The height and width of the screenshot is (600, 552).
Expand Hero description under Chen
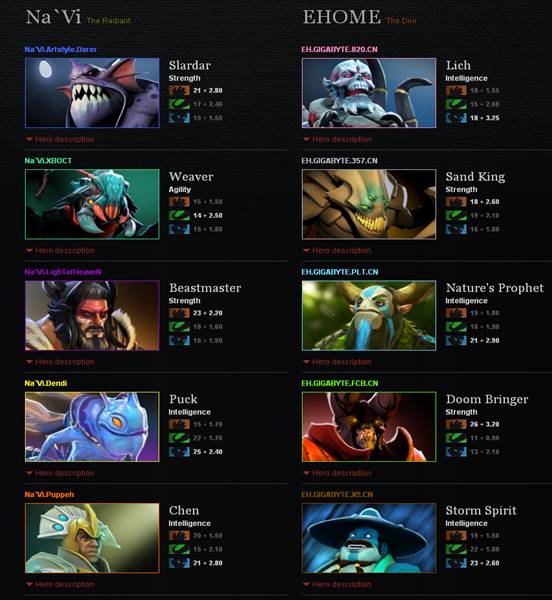pos(60,584)
